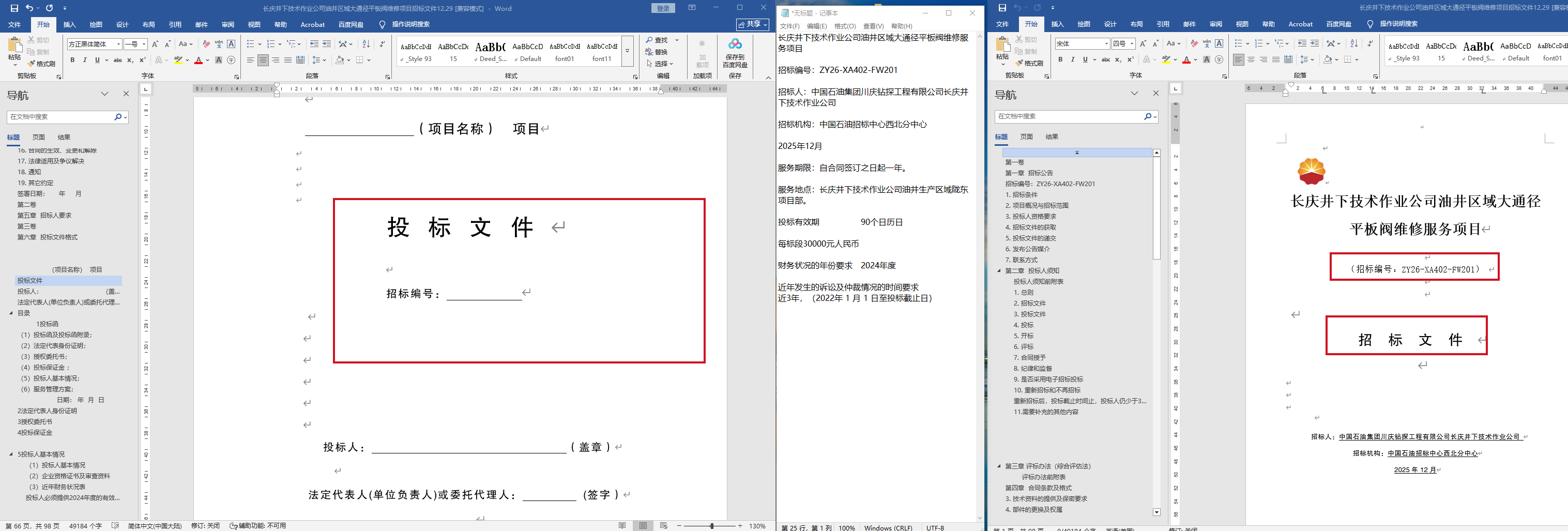Switch to web layout view in left Word
The height and width of the screenshot is (531, 1568).
(x=664, y=525)
